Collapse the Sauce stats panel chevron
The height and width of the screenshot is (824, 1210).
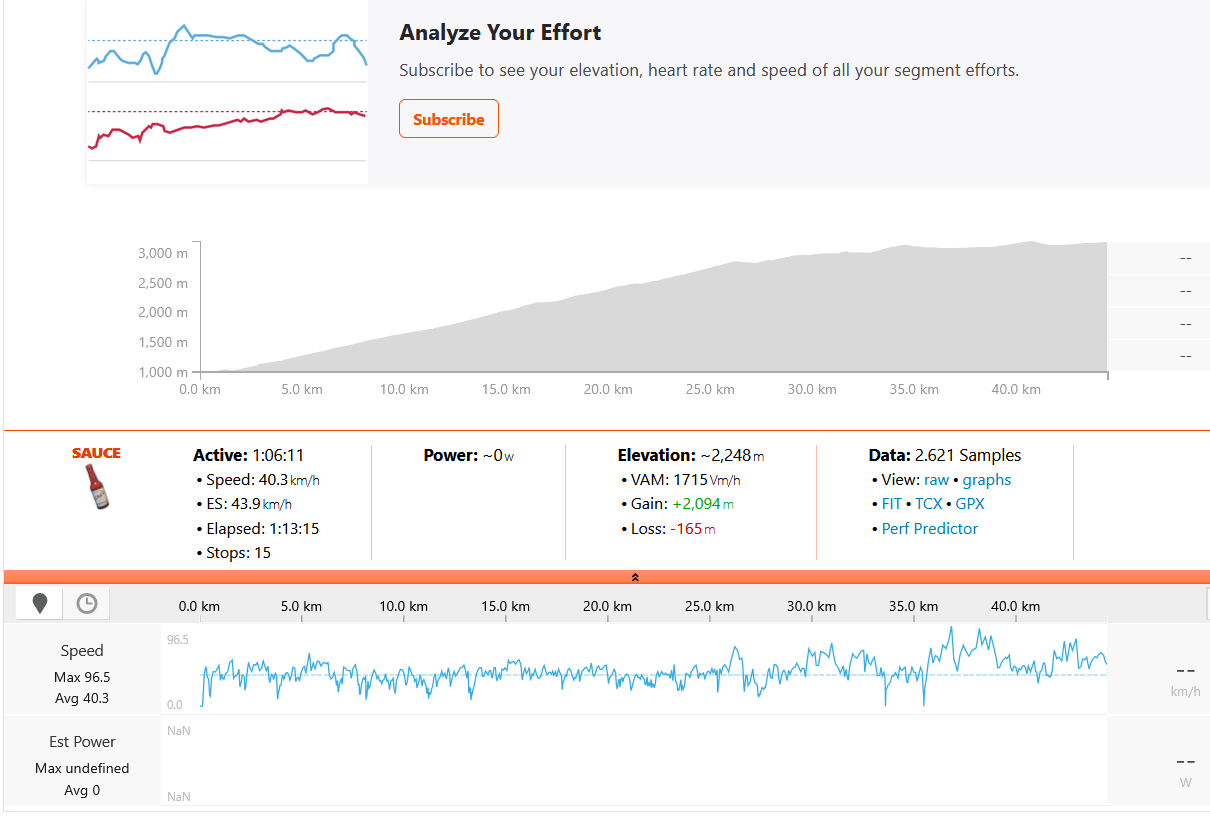point(634,577)
